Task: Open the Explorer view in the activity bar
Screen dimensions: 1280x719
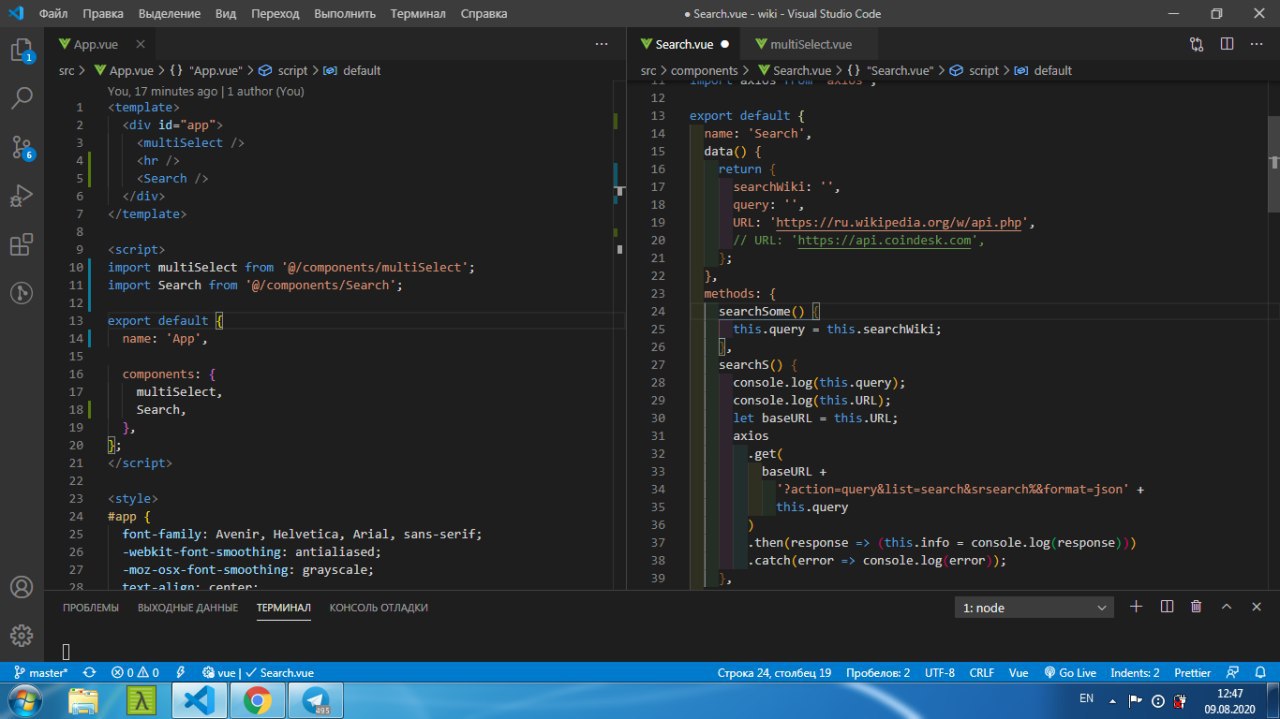Action: 21,50
